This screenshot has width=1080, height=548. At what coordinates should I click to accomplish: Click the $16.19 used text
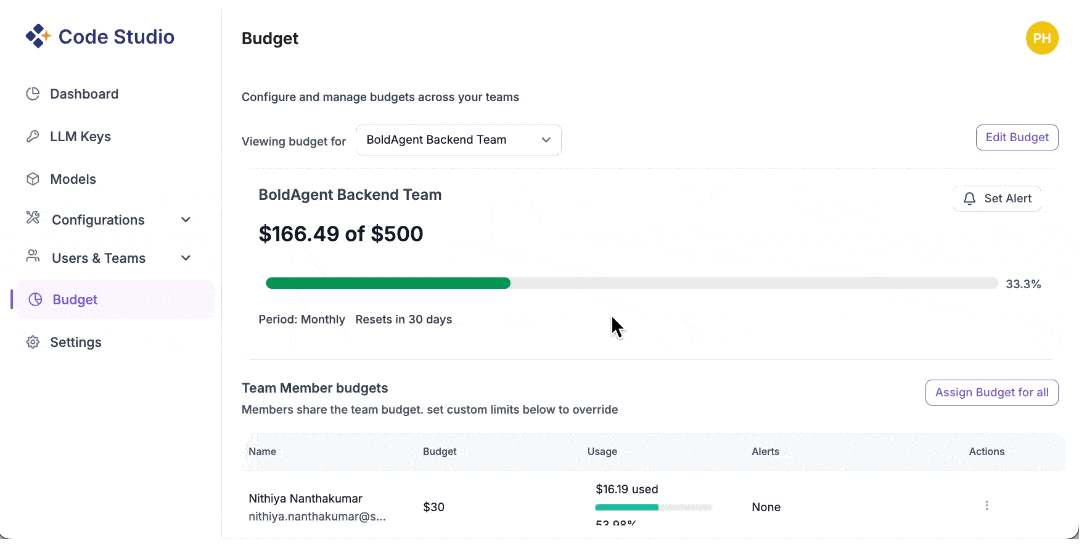627,489
